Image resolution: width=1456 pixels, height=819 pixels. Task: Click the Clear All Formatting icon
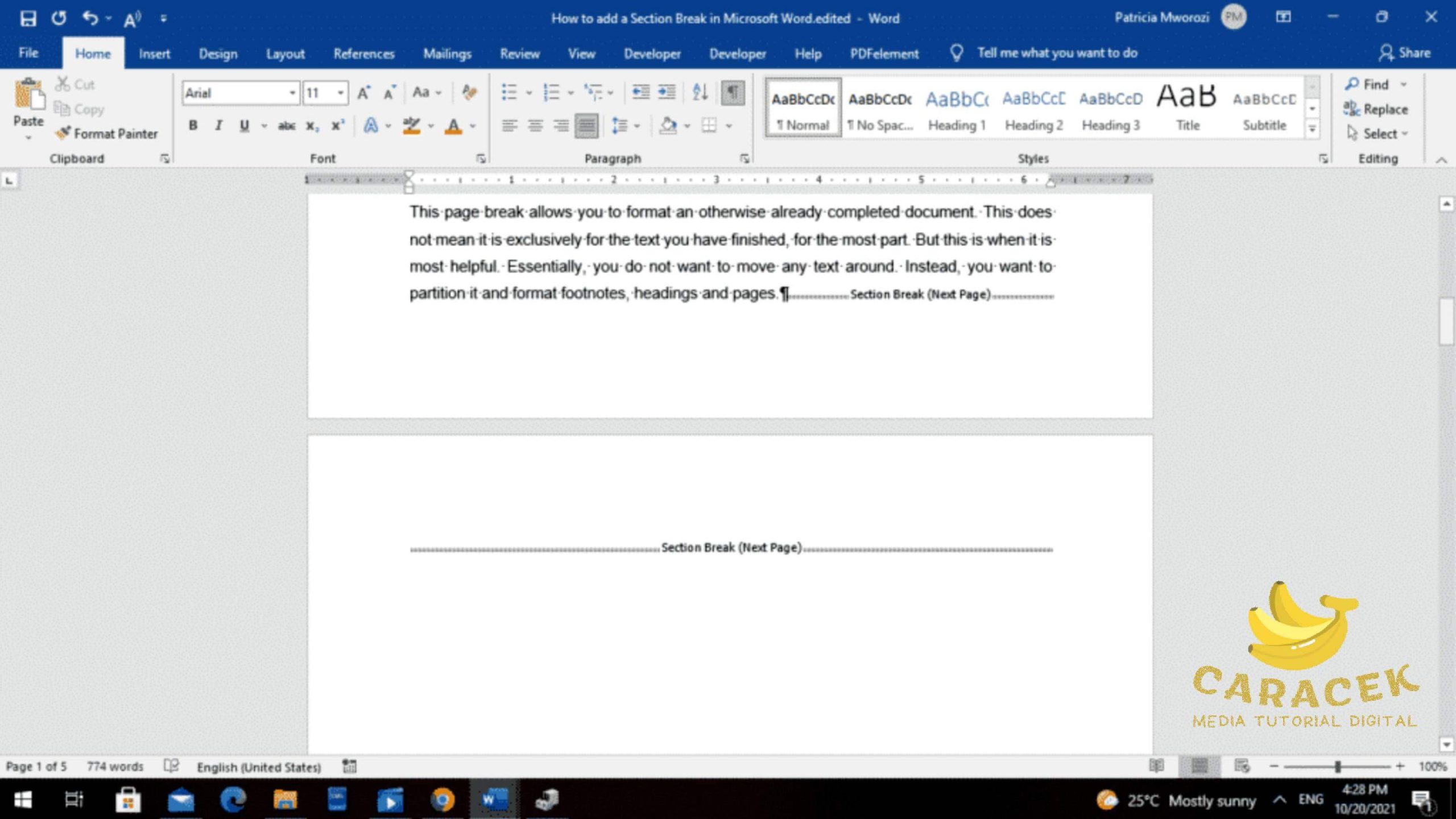pos(469,92)
